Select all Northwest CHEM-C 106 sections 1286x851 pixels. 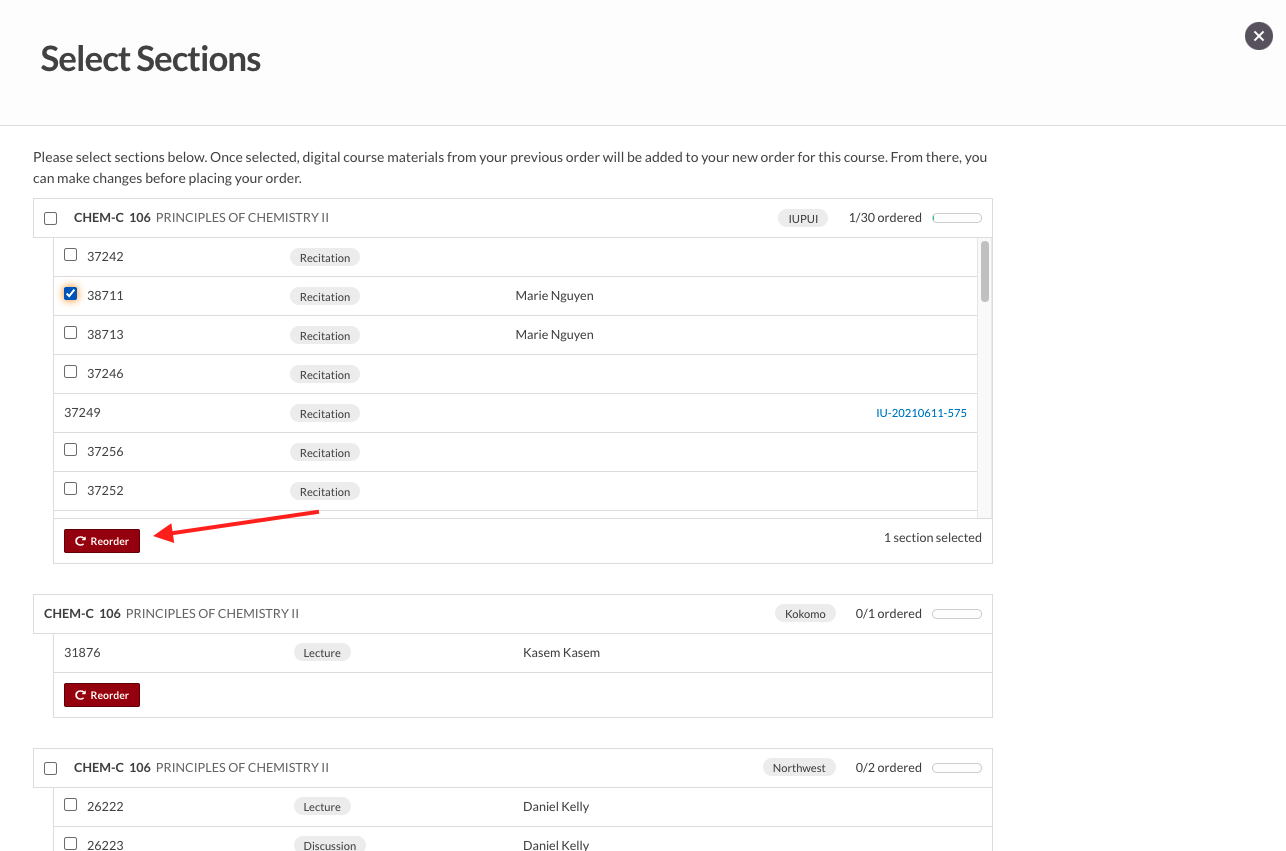(51, 768)
